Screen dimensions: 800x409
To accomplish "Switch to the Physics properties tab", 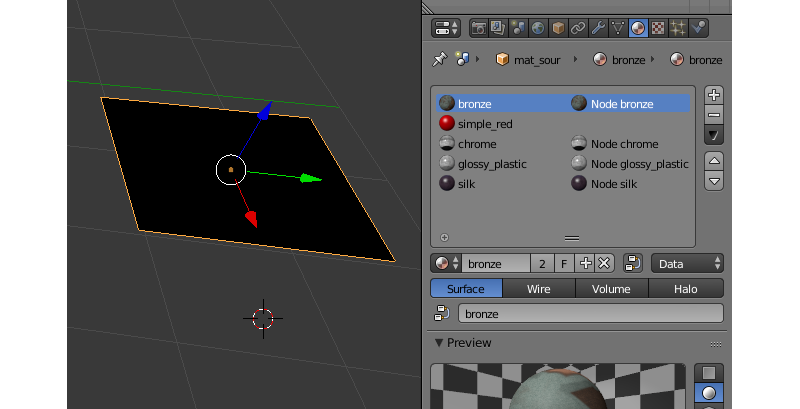I will (x=698, y=28).
